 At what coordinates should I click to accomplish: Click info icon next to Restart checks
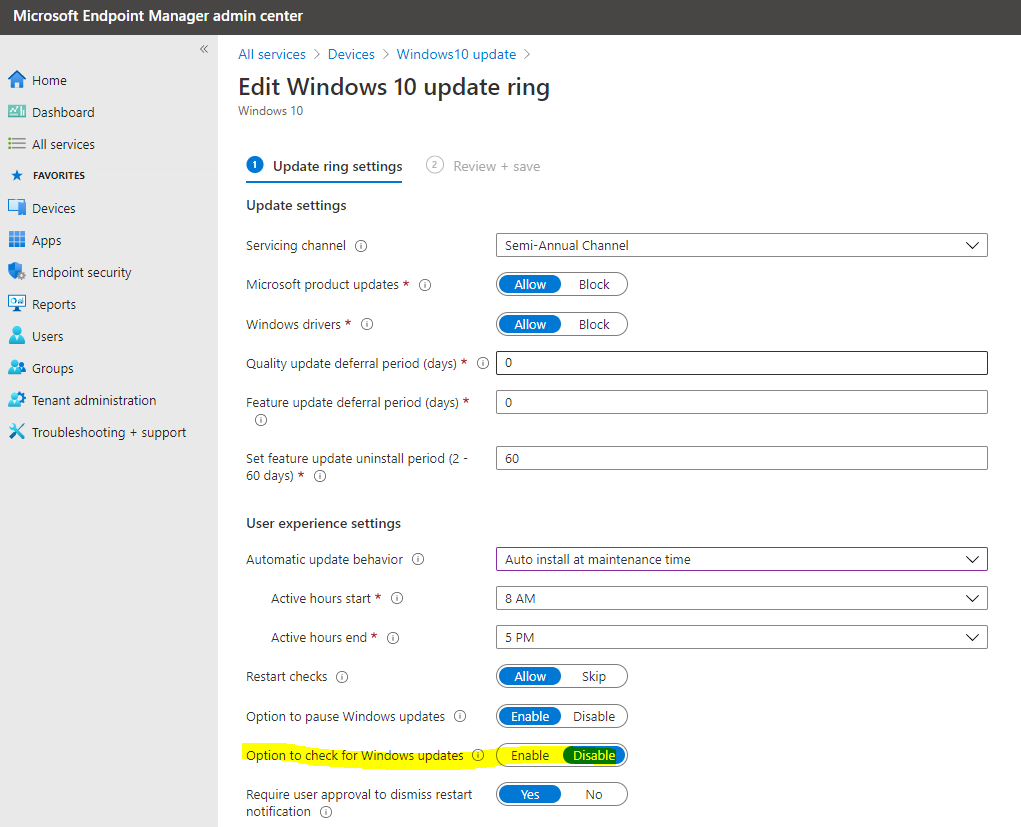tap(342, 677)
